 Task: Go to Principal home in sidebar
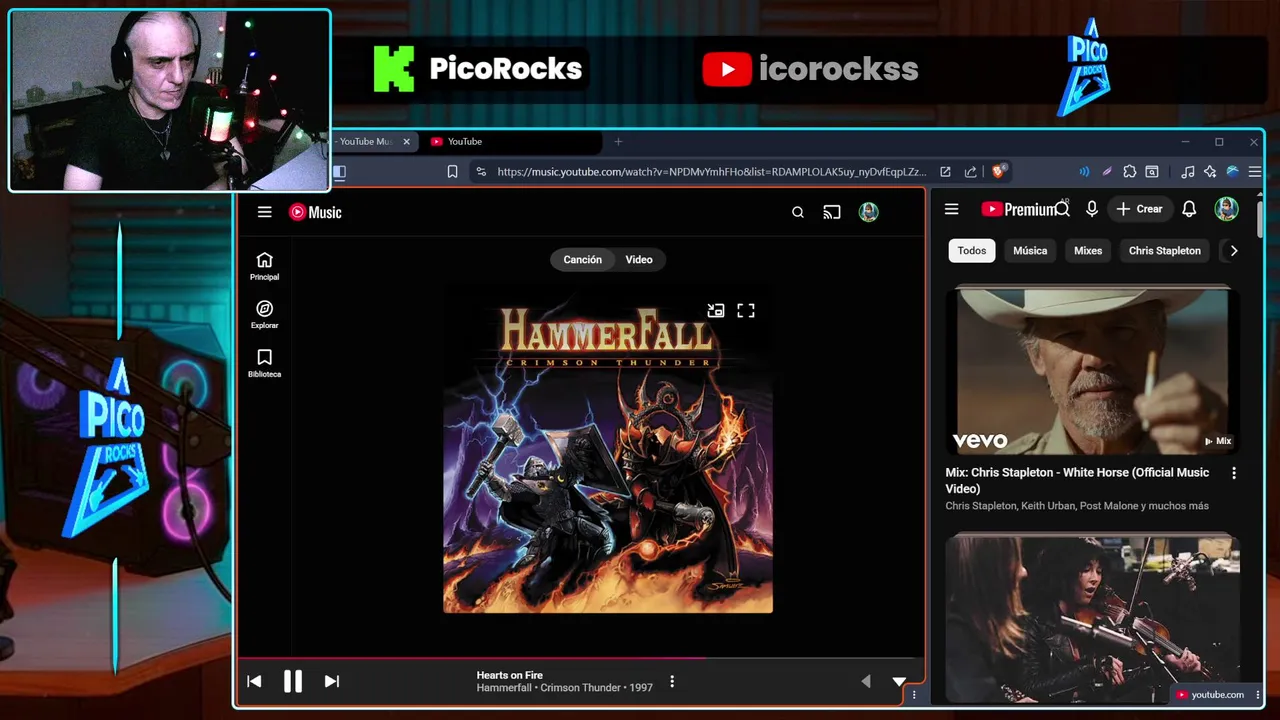pos(264,266)
